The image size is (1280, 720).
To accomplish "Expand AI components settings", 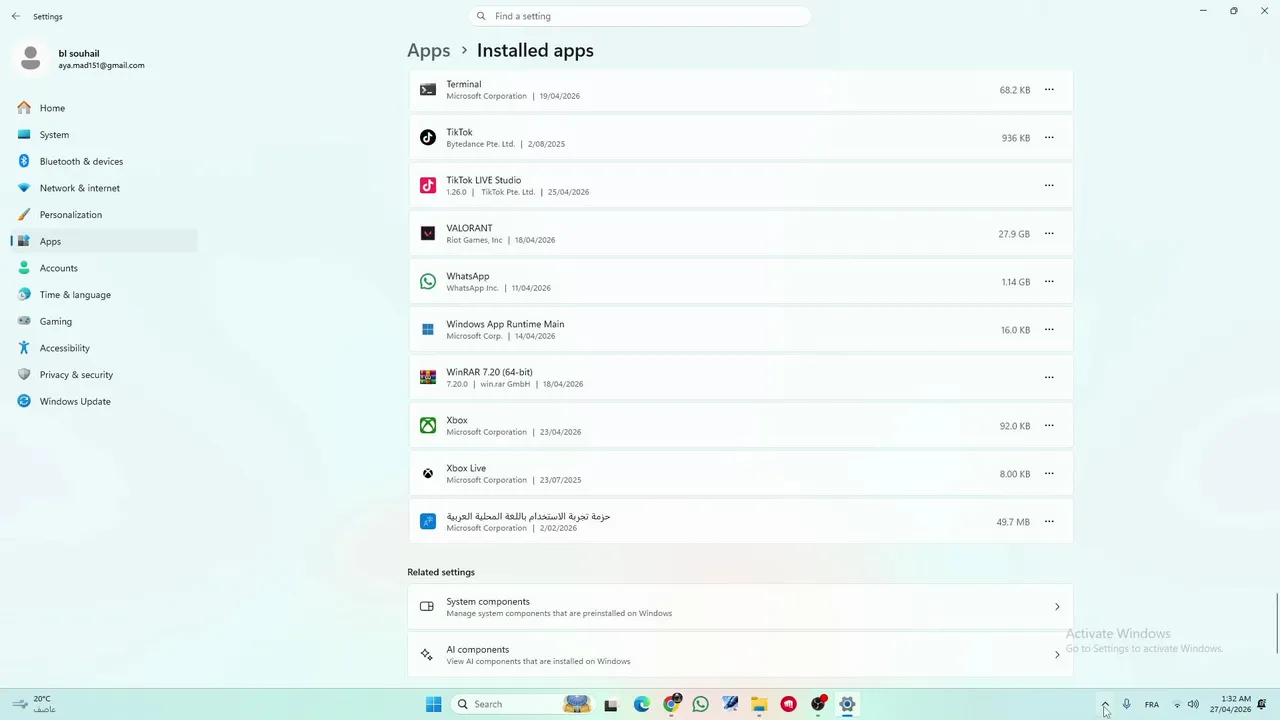I will coord(740,655).
